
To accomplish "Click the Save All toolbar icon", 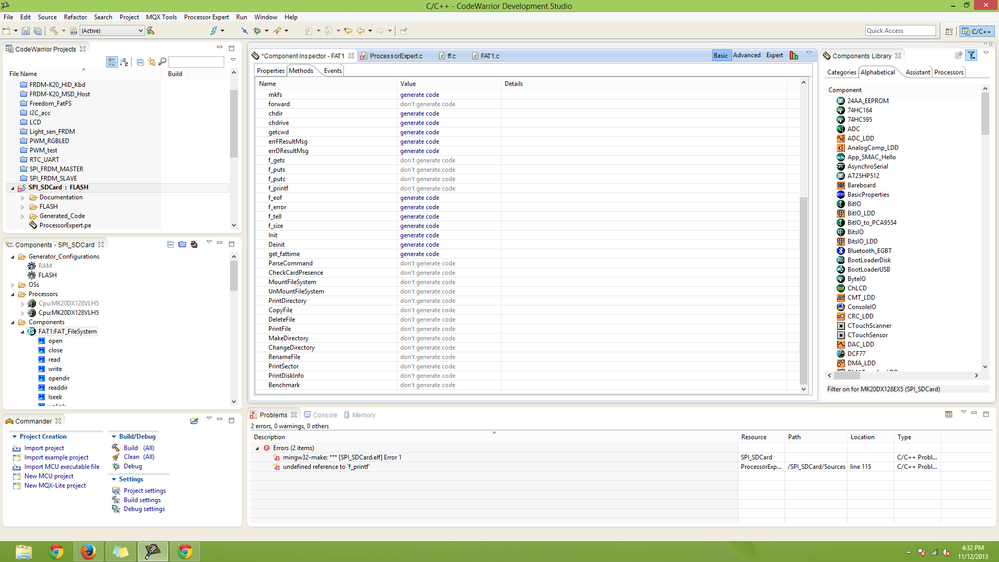I will pos(38,31).
